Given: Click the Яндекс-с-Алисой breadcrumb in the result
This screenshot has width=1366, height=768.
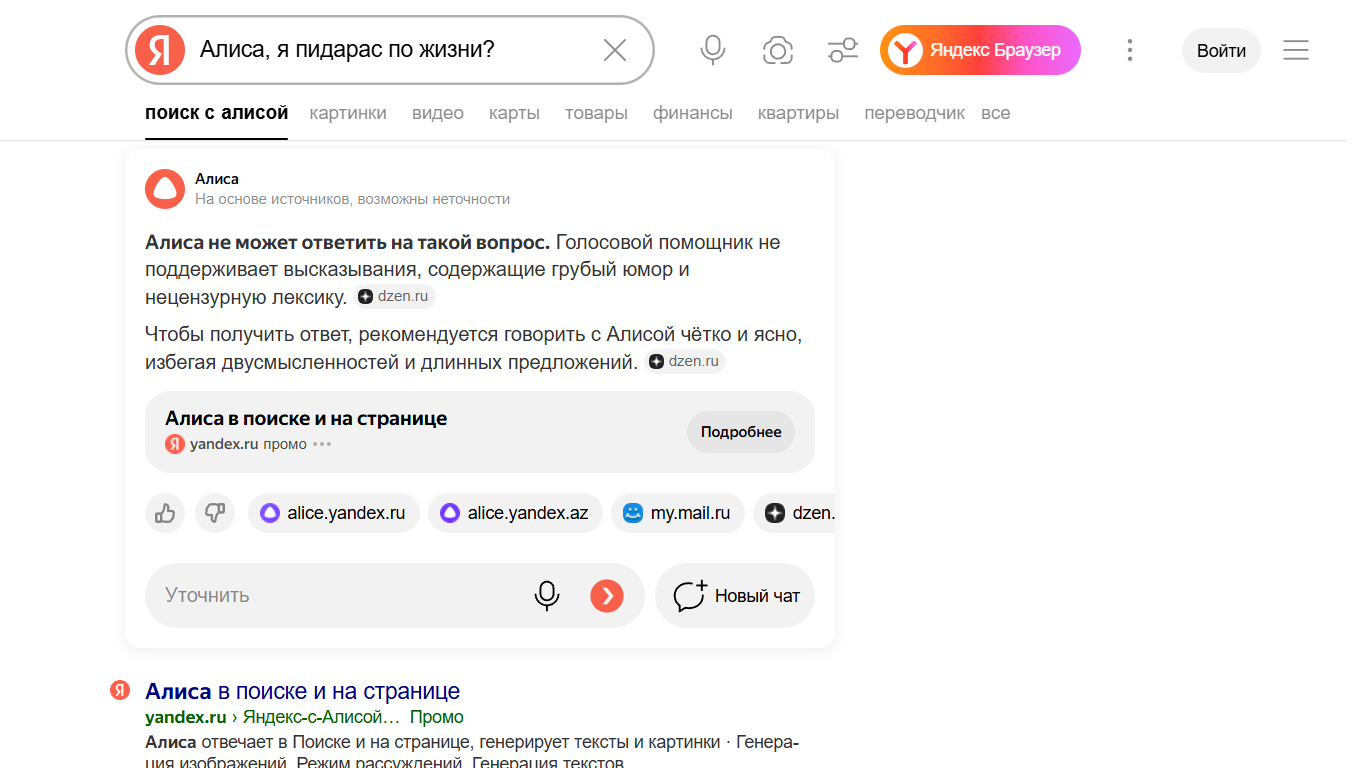Looking at the screenshot, I should click(x=321, y=717).
